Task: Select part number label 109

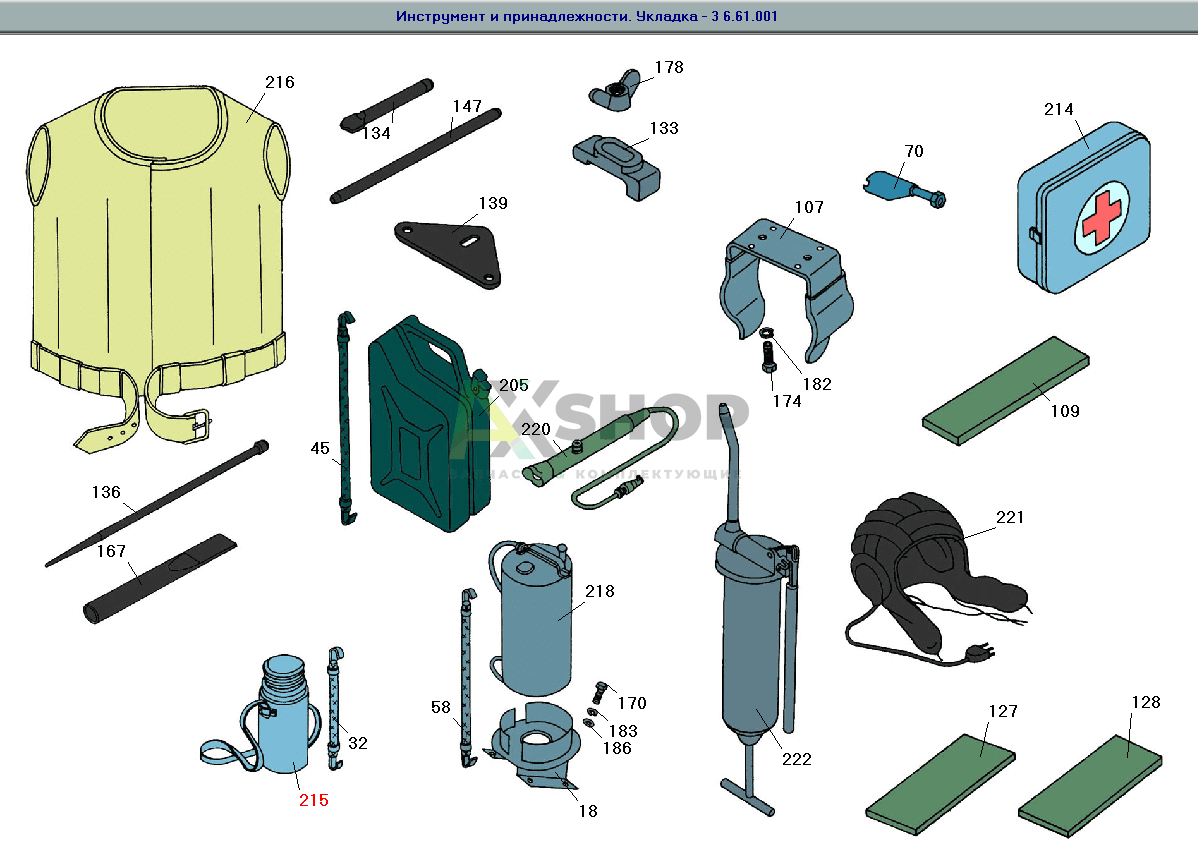Action: coord(1065,411)
